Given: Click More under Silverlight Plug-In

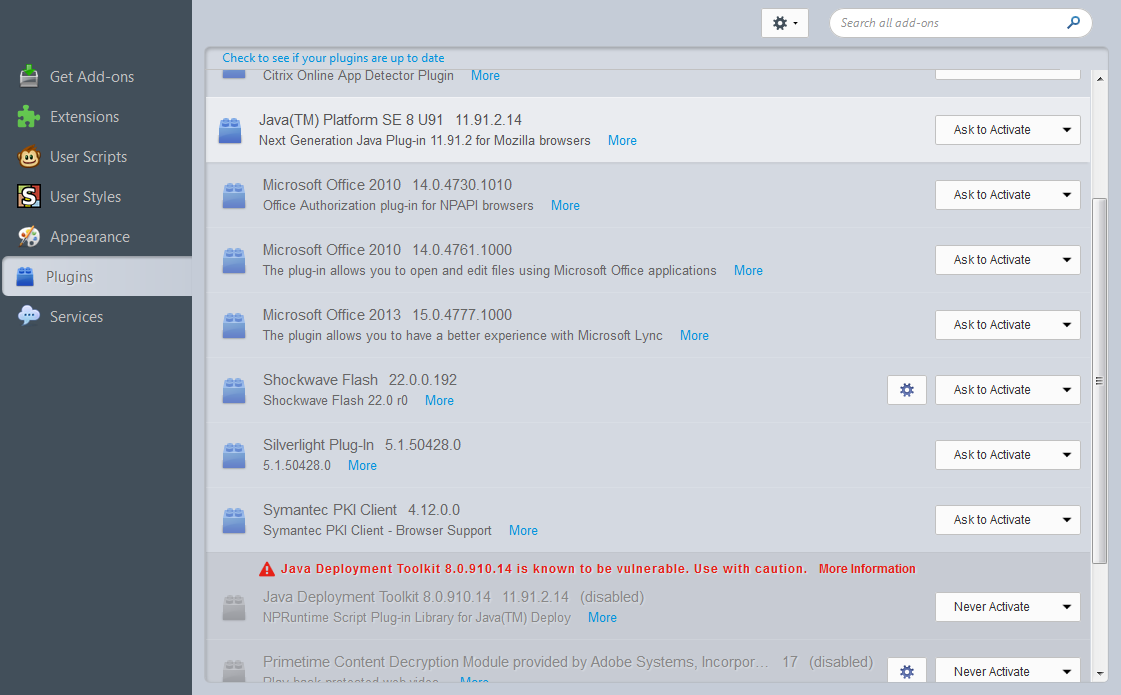Looking at the screenshot, I should 362,466.
